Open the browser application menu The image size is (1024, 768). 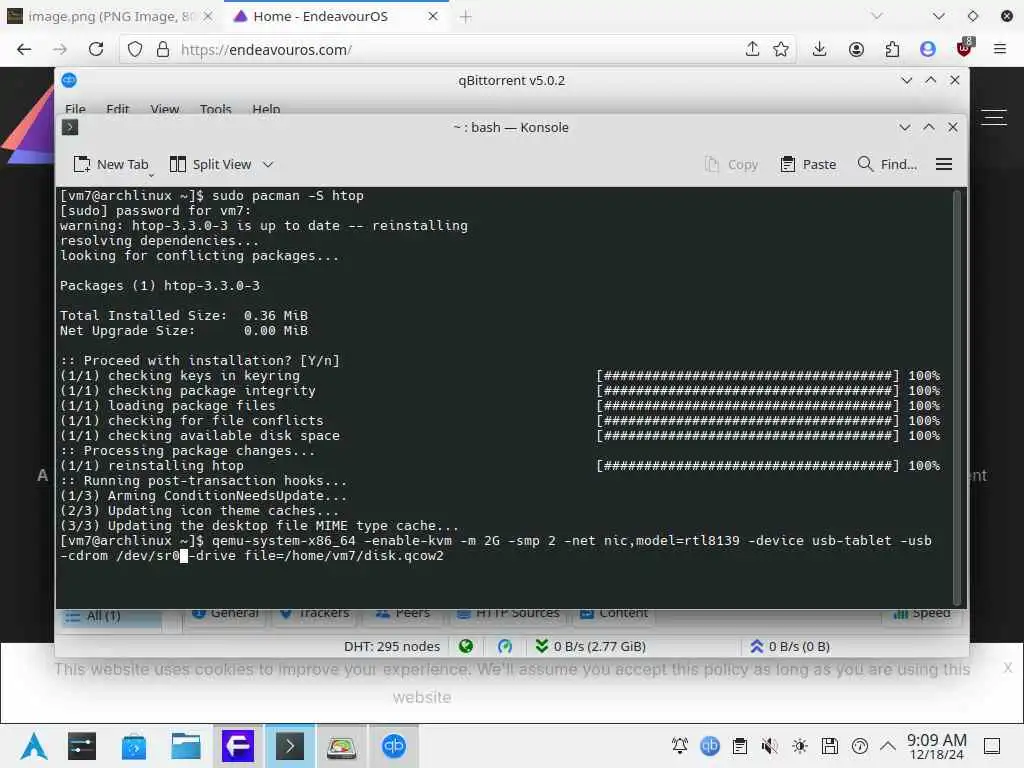[1000, 49]
